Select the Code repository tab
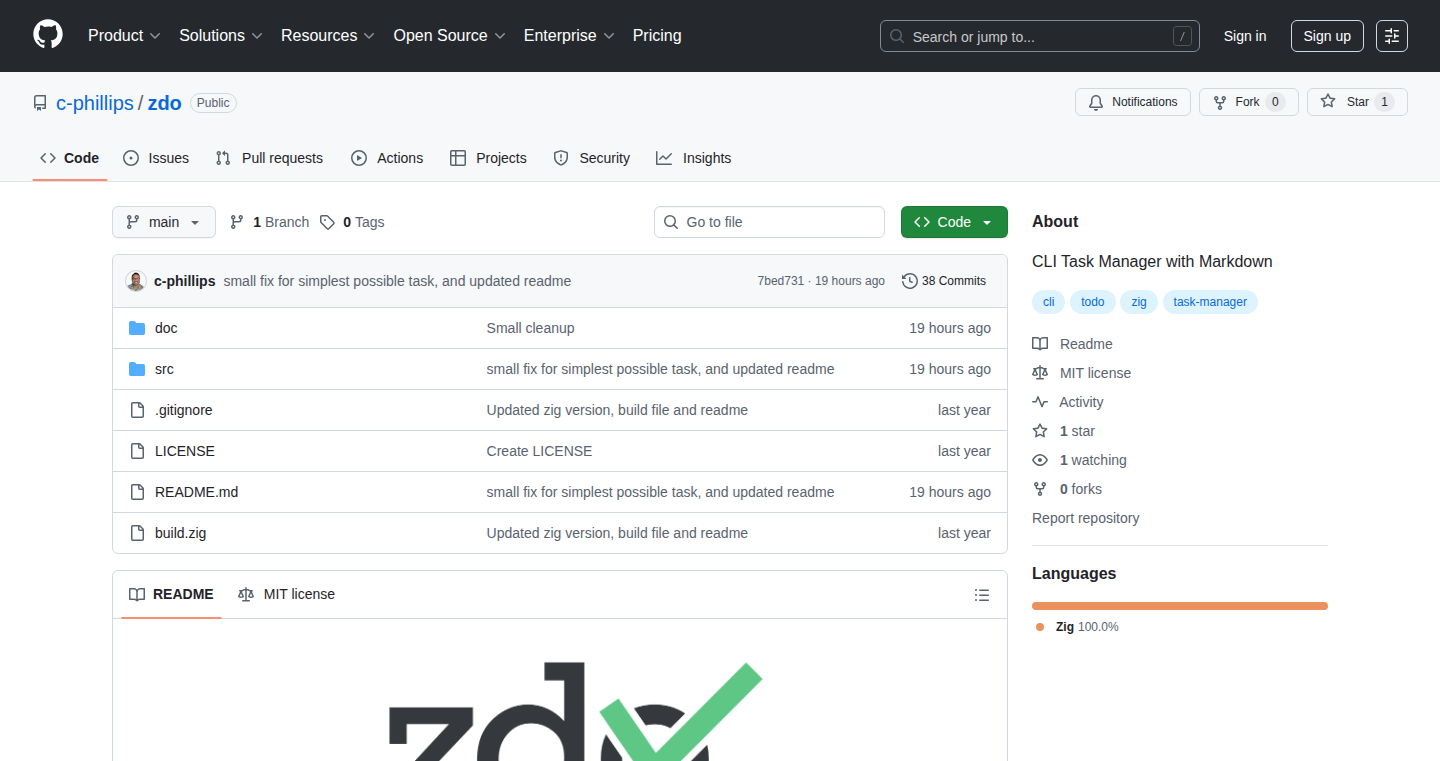Screen dimensions: 1440x761 pos(70,158)
